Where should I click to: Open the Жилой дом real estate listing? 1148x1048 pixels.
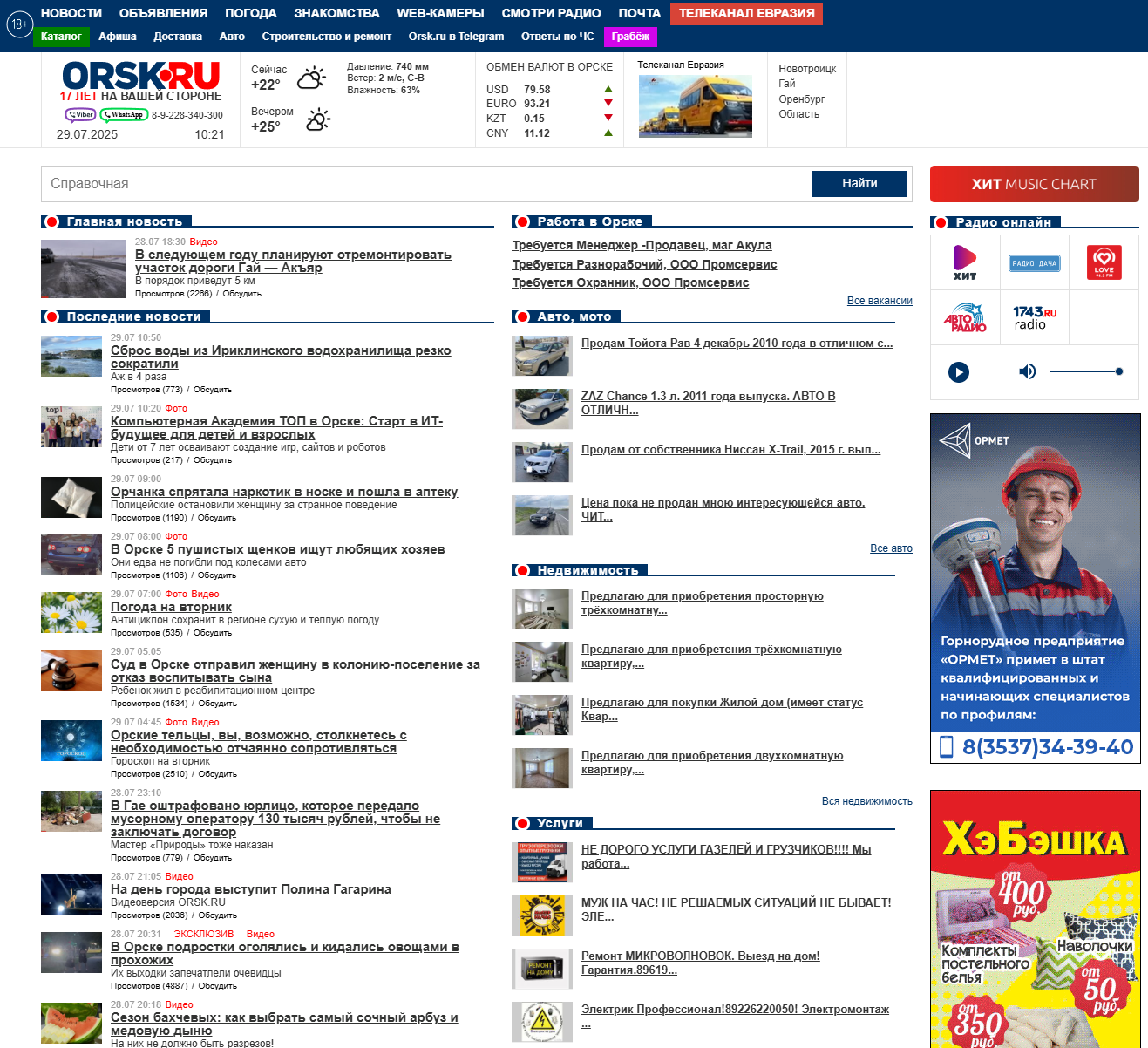pos(722,709)
